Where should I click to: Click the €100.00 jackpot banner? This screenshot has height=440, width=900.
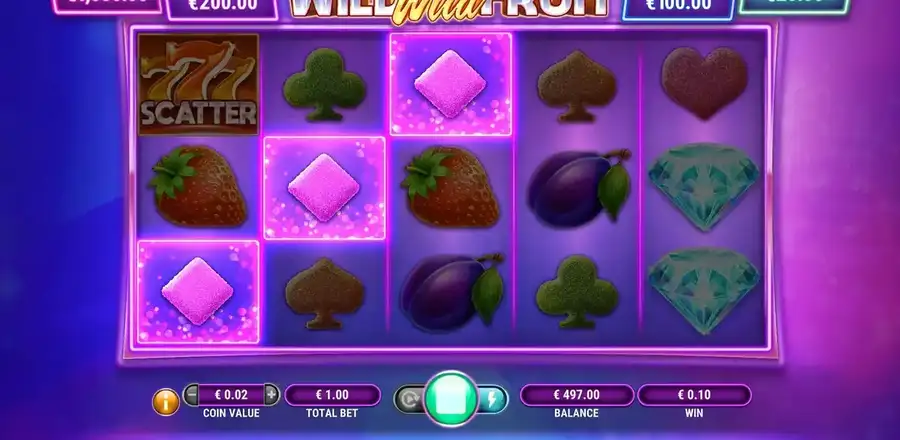pos(678,8)
